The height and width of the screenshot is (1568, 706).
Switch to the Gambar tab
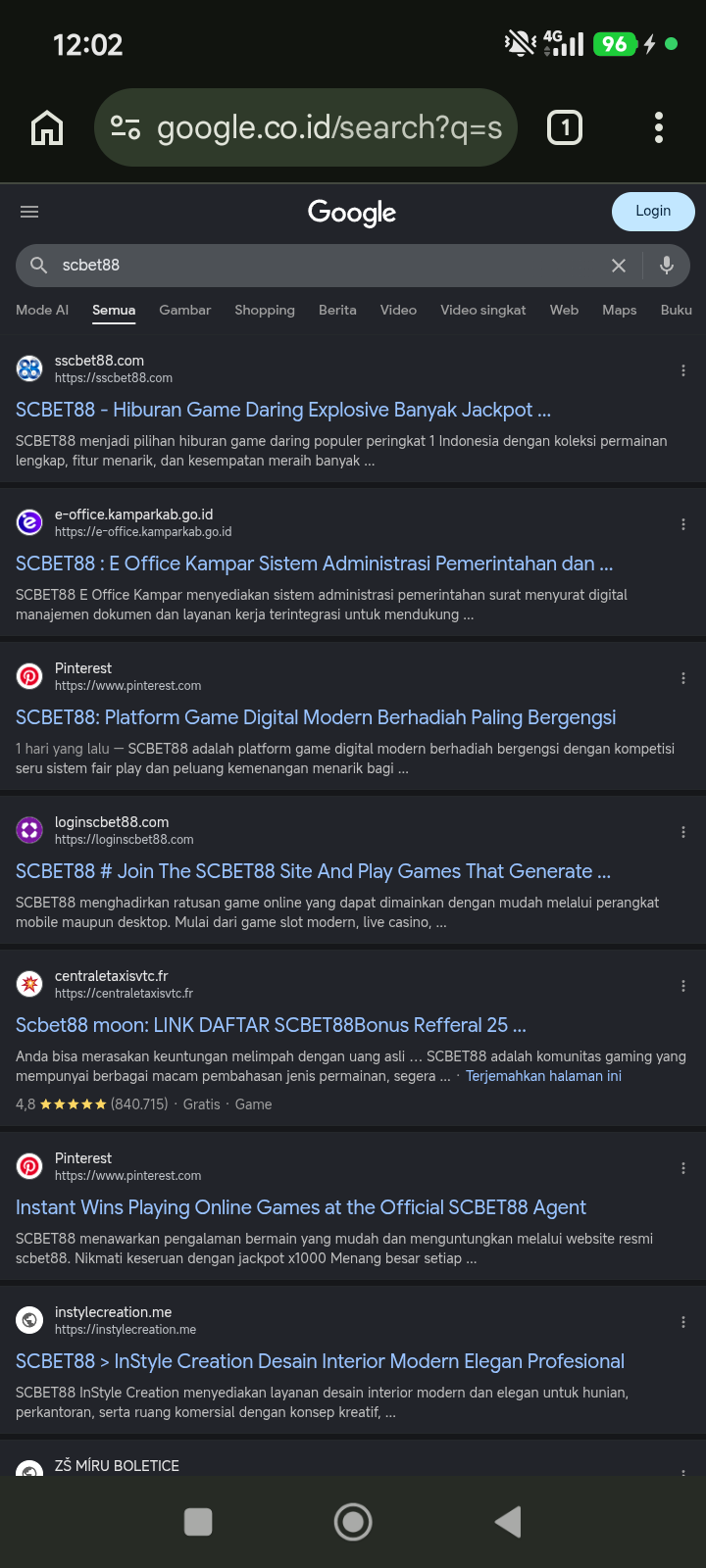[184, 310]
